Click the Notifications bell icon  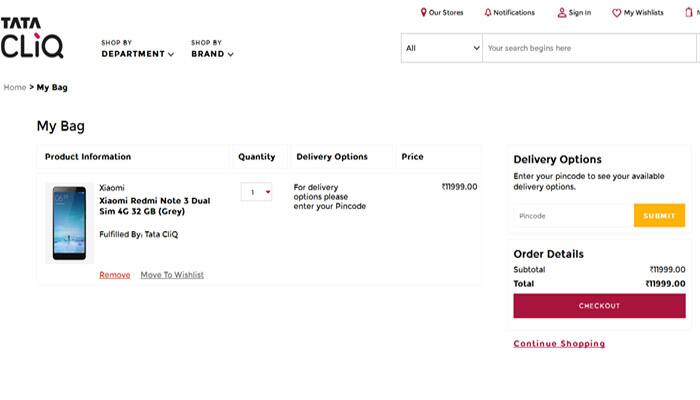click(488, 12)
